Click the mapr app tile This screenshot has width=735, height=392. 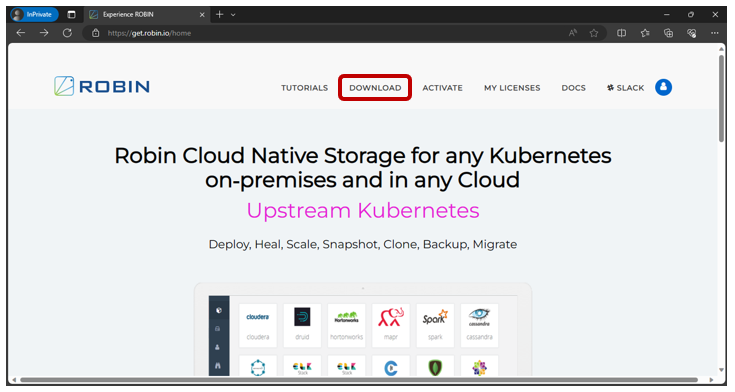click(x=391, y=325)
